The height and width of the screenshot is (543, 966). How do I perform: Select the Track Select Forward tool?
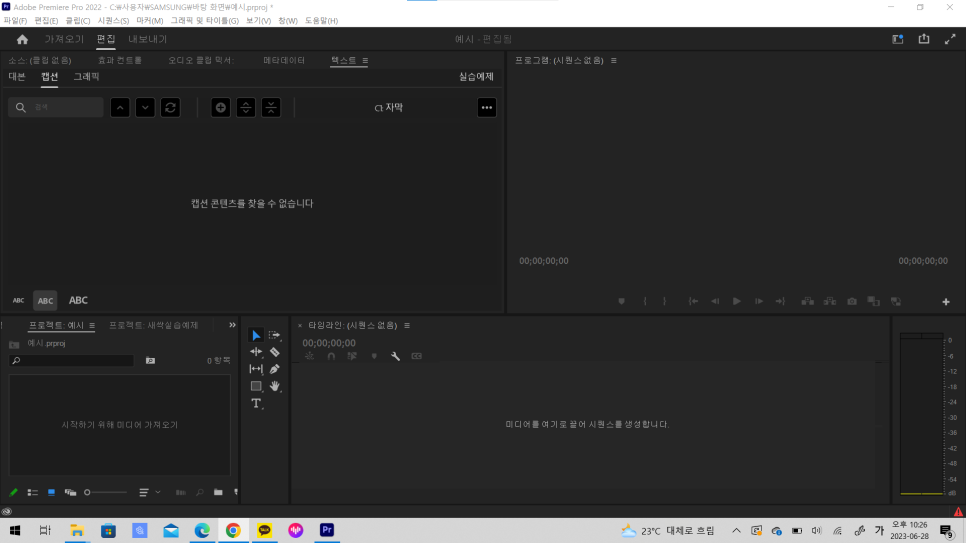pos(274,335)
